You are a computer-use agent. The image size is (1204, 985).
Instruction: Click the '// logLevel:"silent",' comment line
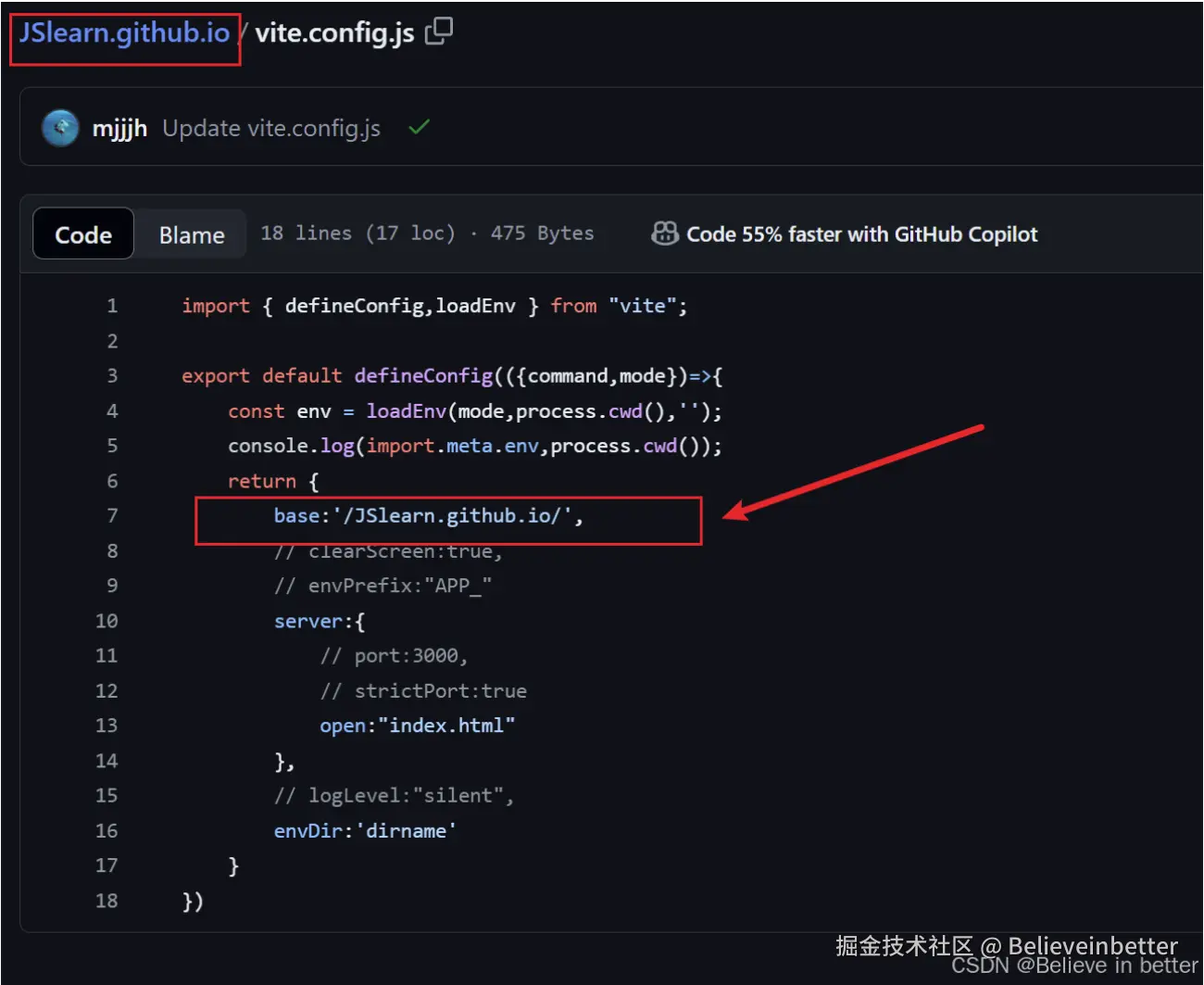[x=394, y=796]
